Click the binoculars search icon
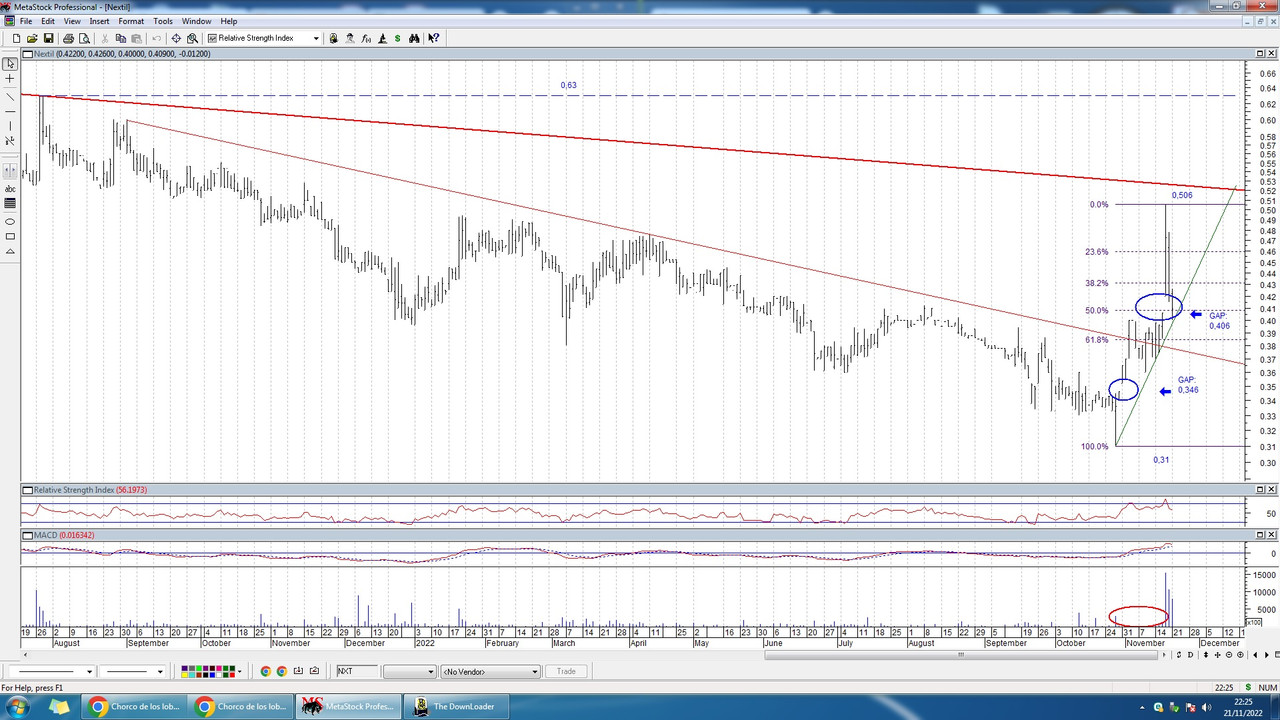 [x=414, y=38]
